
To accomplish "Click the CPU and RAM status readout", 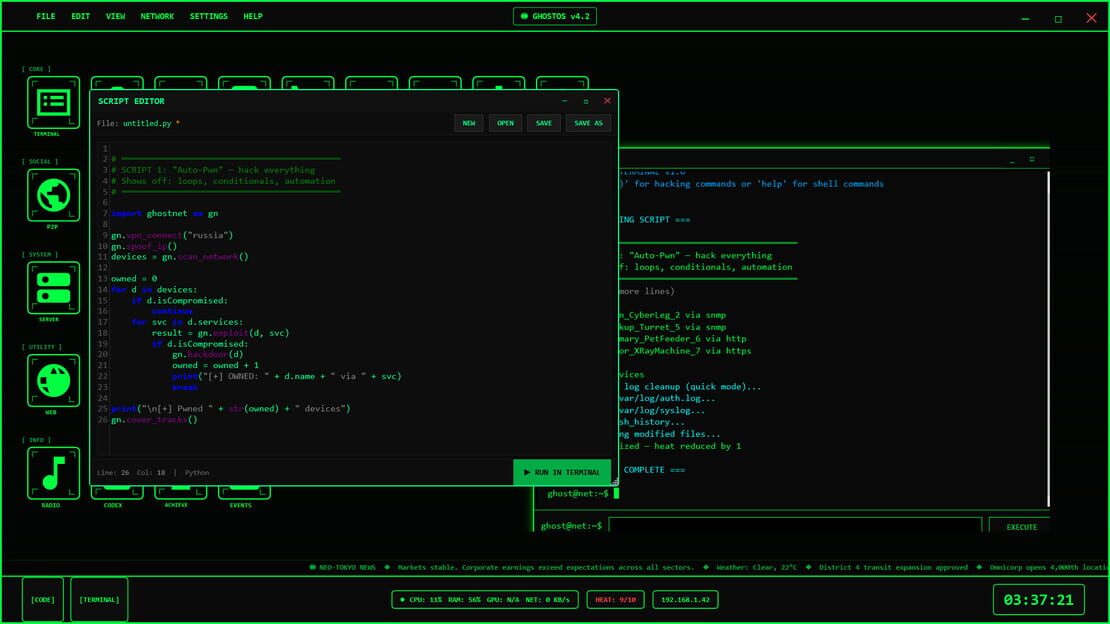I will [x=485, y=600].
